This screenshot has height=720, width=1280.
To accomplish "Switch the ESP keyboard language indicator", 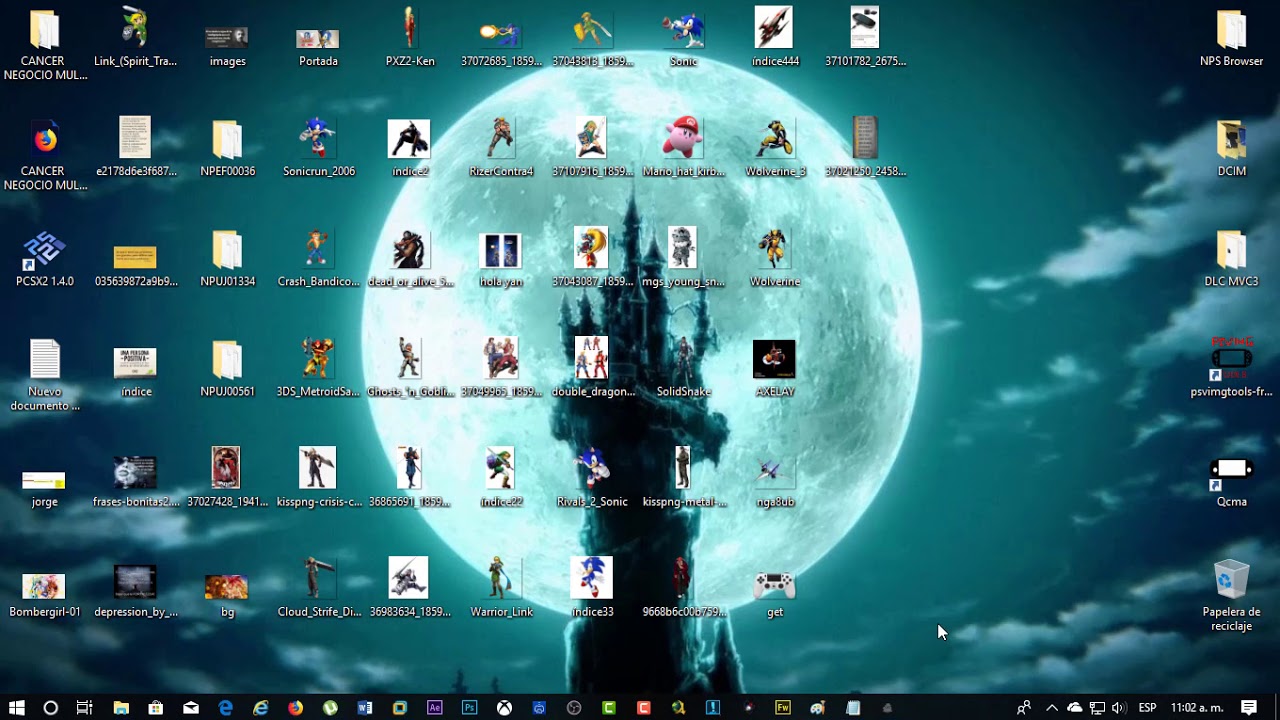I will point(1147,707).
